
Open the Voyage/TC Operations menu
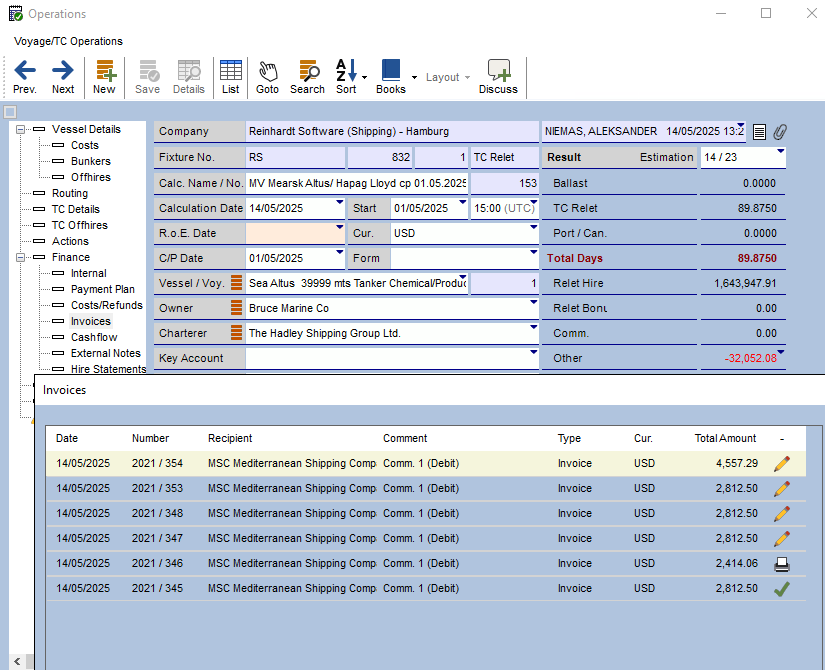(68, 41)
